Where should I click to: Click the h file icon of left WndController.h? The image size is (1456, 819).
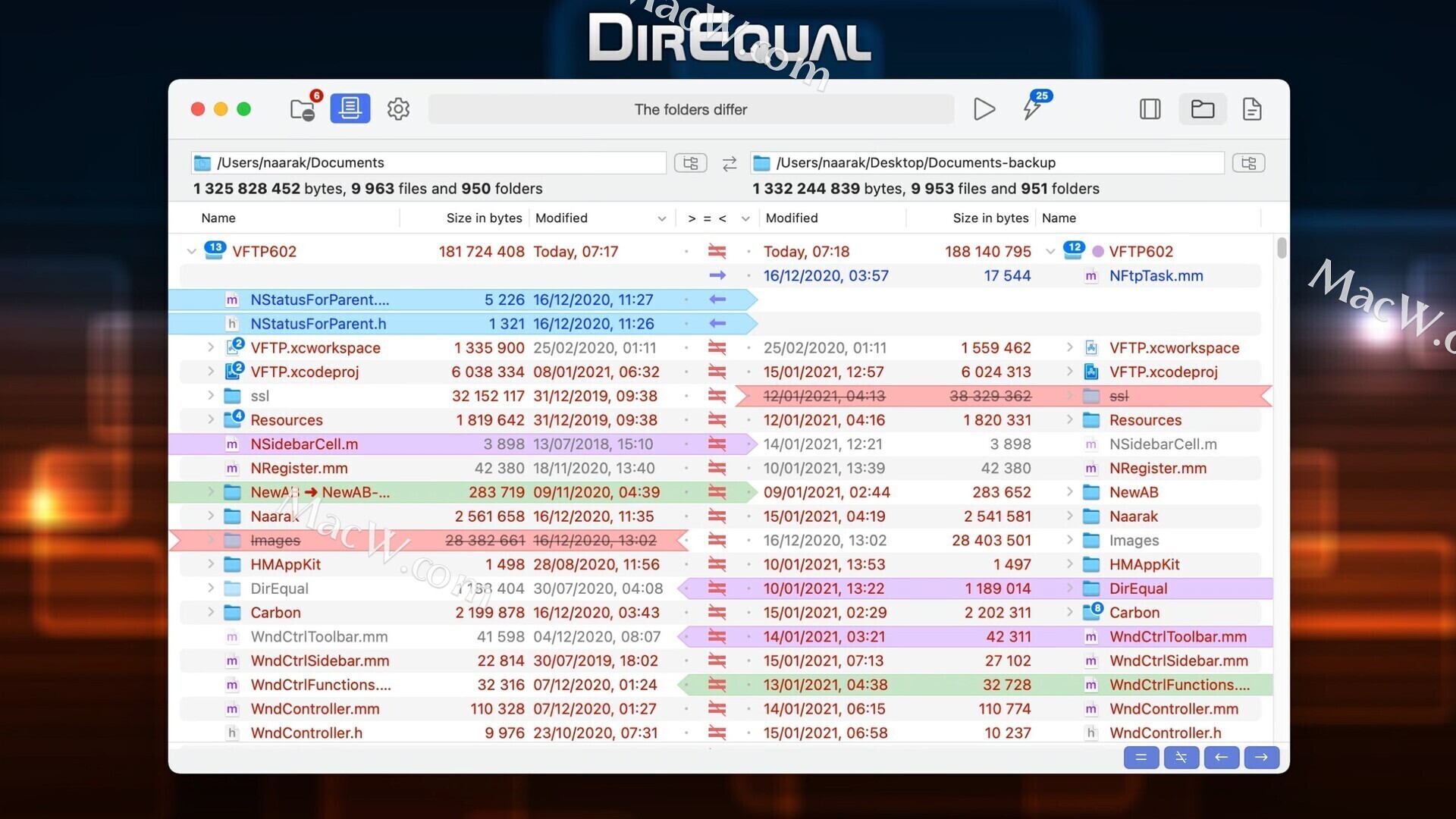pyautogui.click(x=232, y=733)
